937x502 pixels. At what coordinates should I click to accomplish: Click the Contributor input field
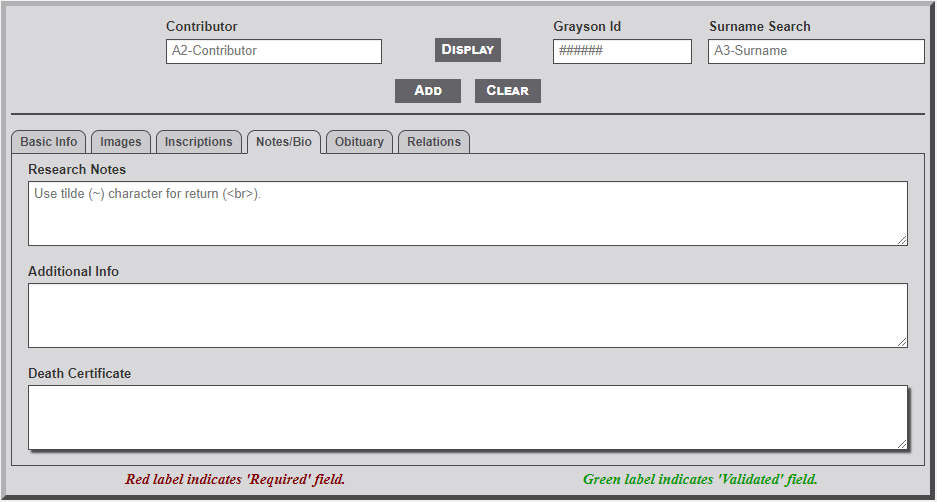(273, 51)
